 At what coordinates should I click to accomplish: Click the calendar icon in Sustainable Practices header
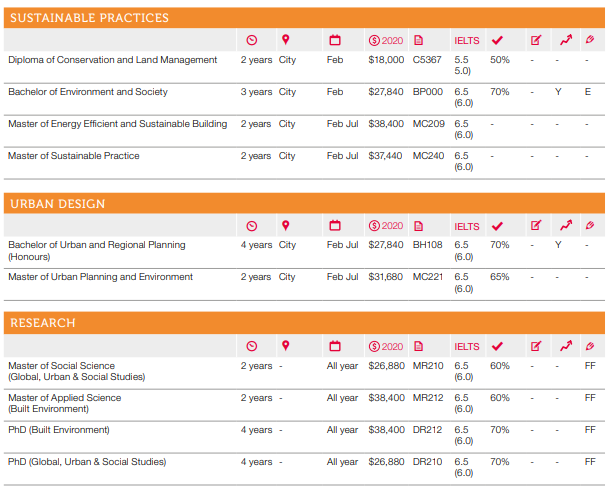click(x=335, y=41)
